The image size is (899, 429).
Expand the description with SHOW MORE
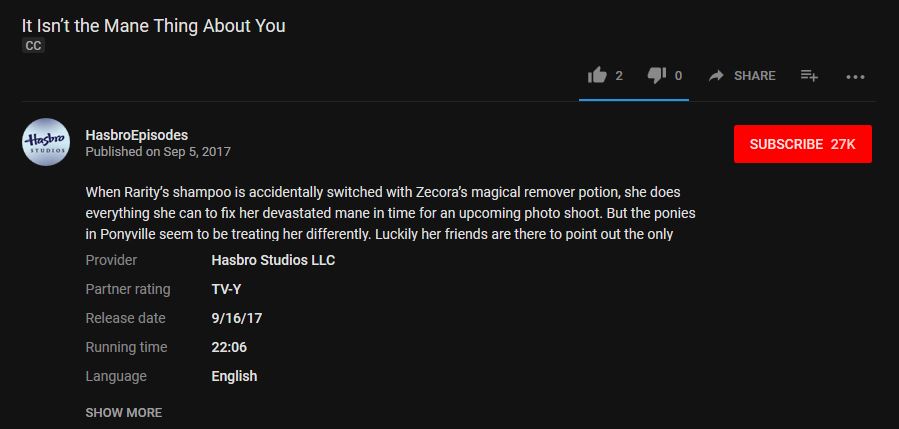click(x=123, y=412)
